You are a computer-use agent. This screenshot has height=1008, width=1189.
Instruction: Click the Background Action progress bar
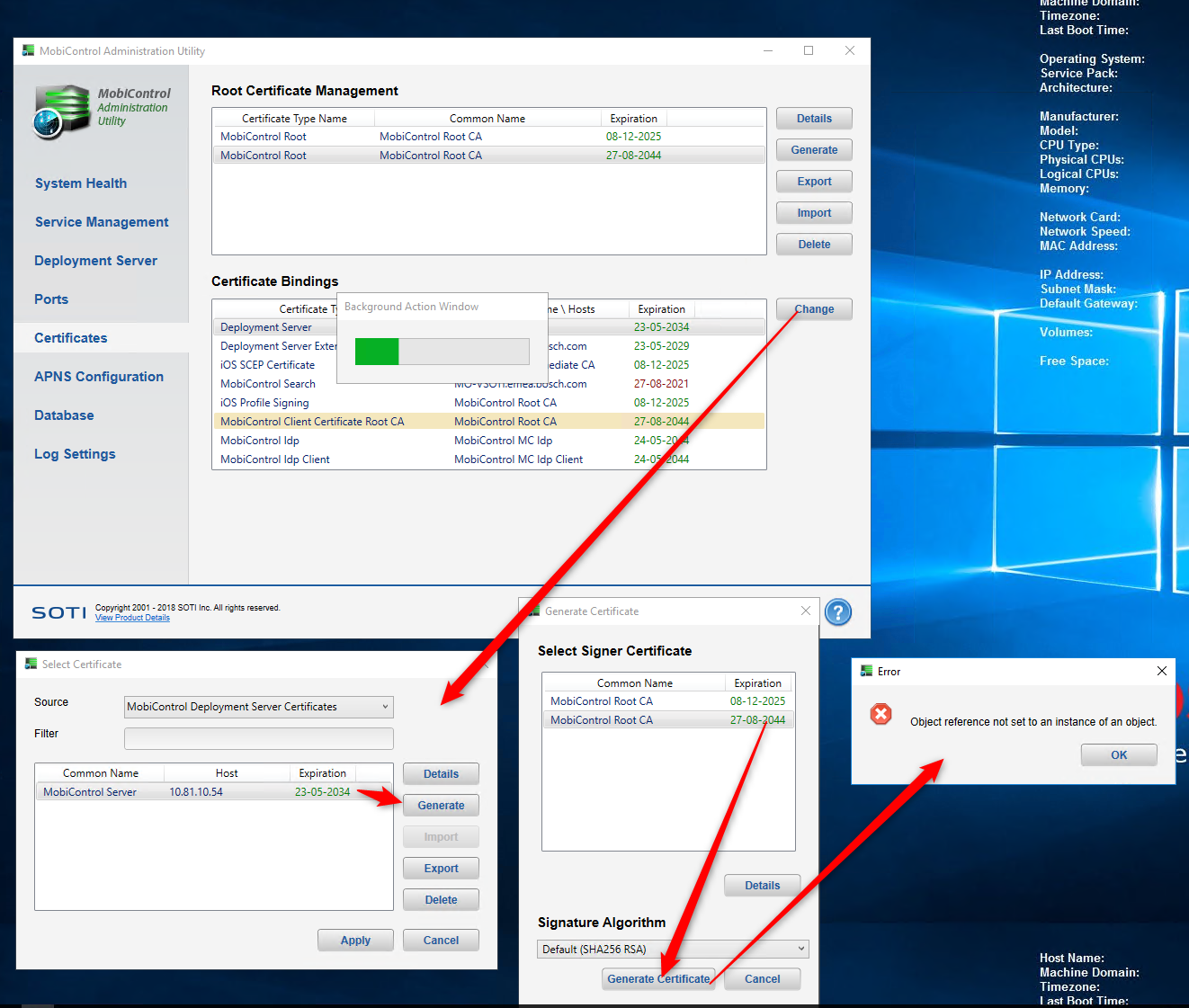click(442, 352)
